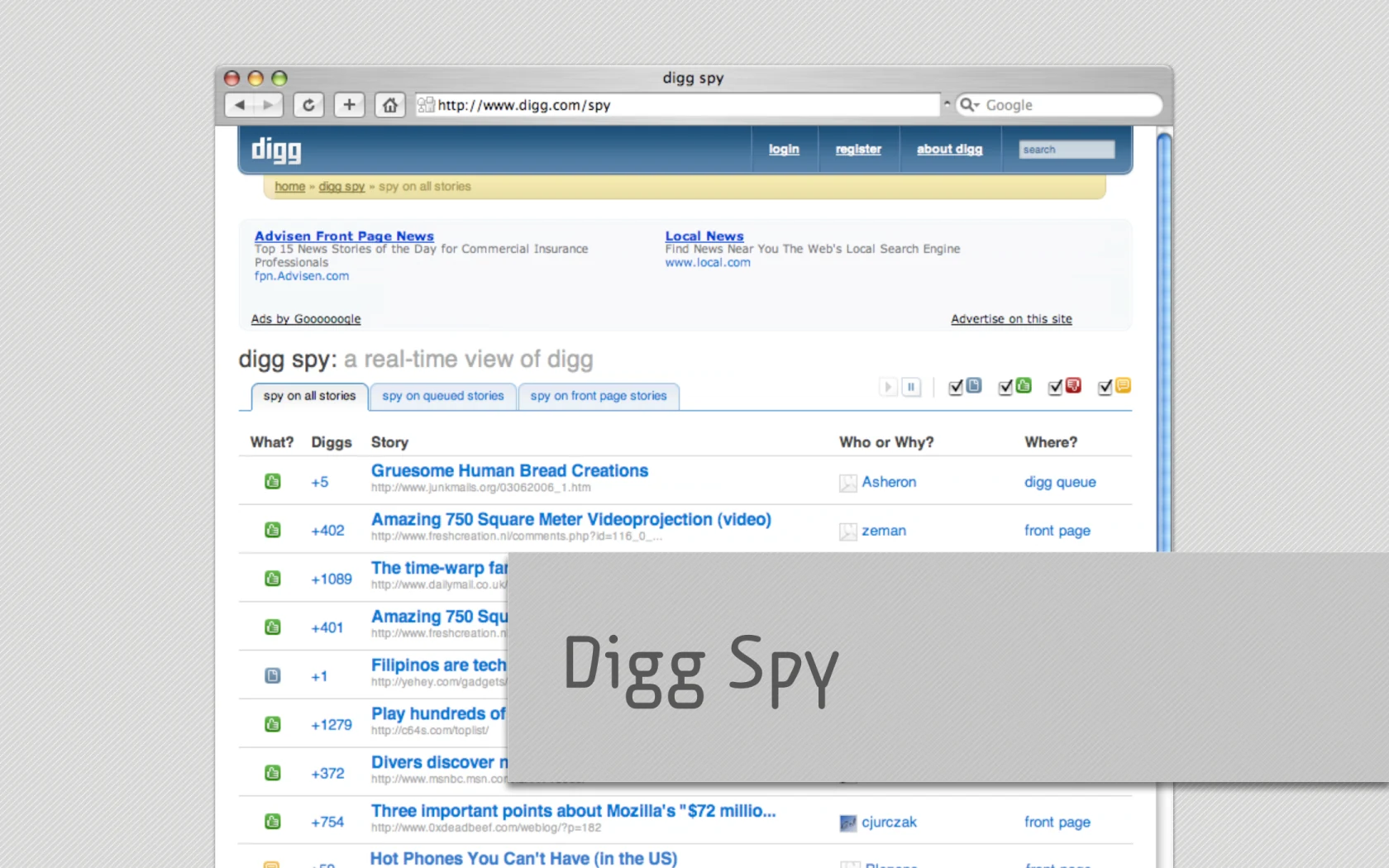1389x868 pixels.
Task: Resume the spy feed with the play button
Action: pos(888,387)
